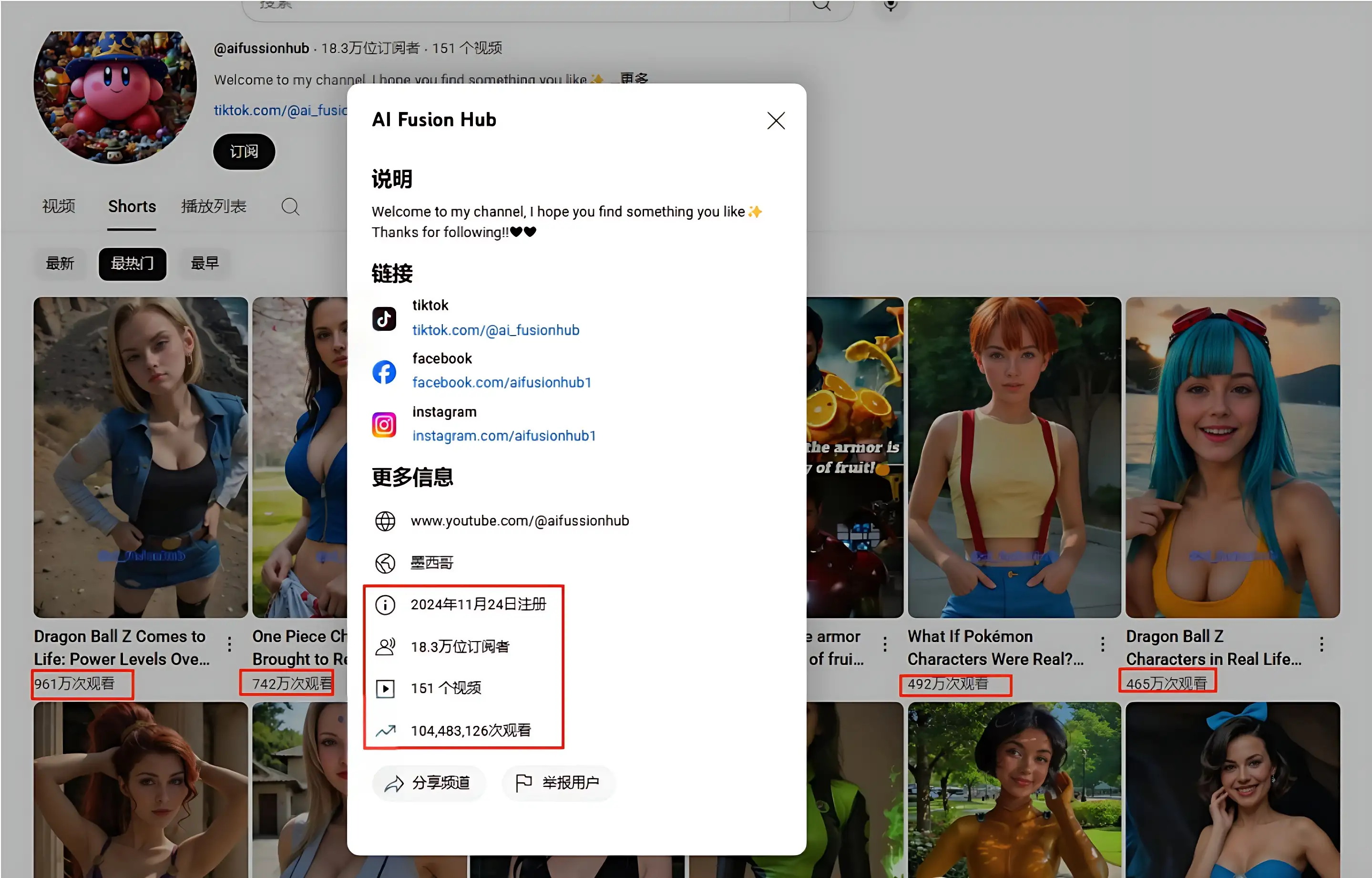Click the TikTok icon in links
Image resolution: width=1372 pixels, height=878 pixels.
click(384, 318)
